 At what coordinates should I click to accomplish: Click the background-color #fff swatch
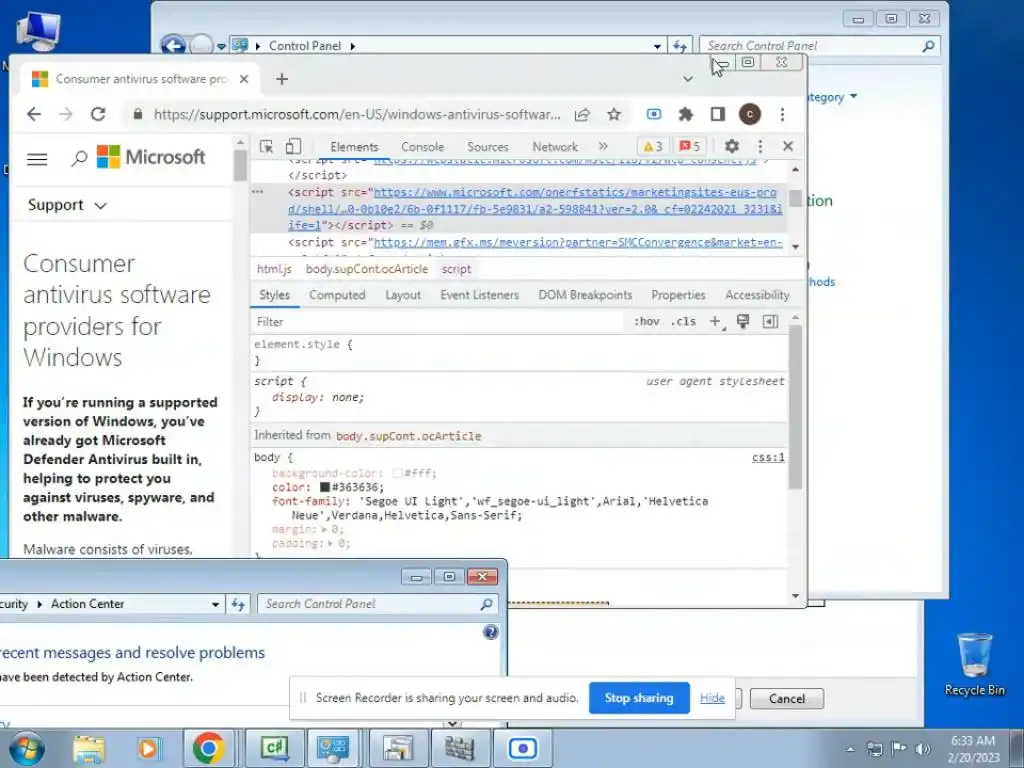click(397, 473)
